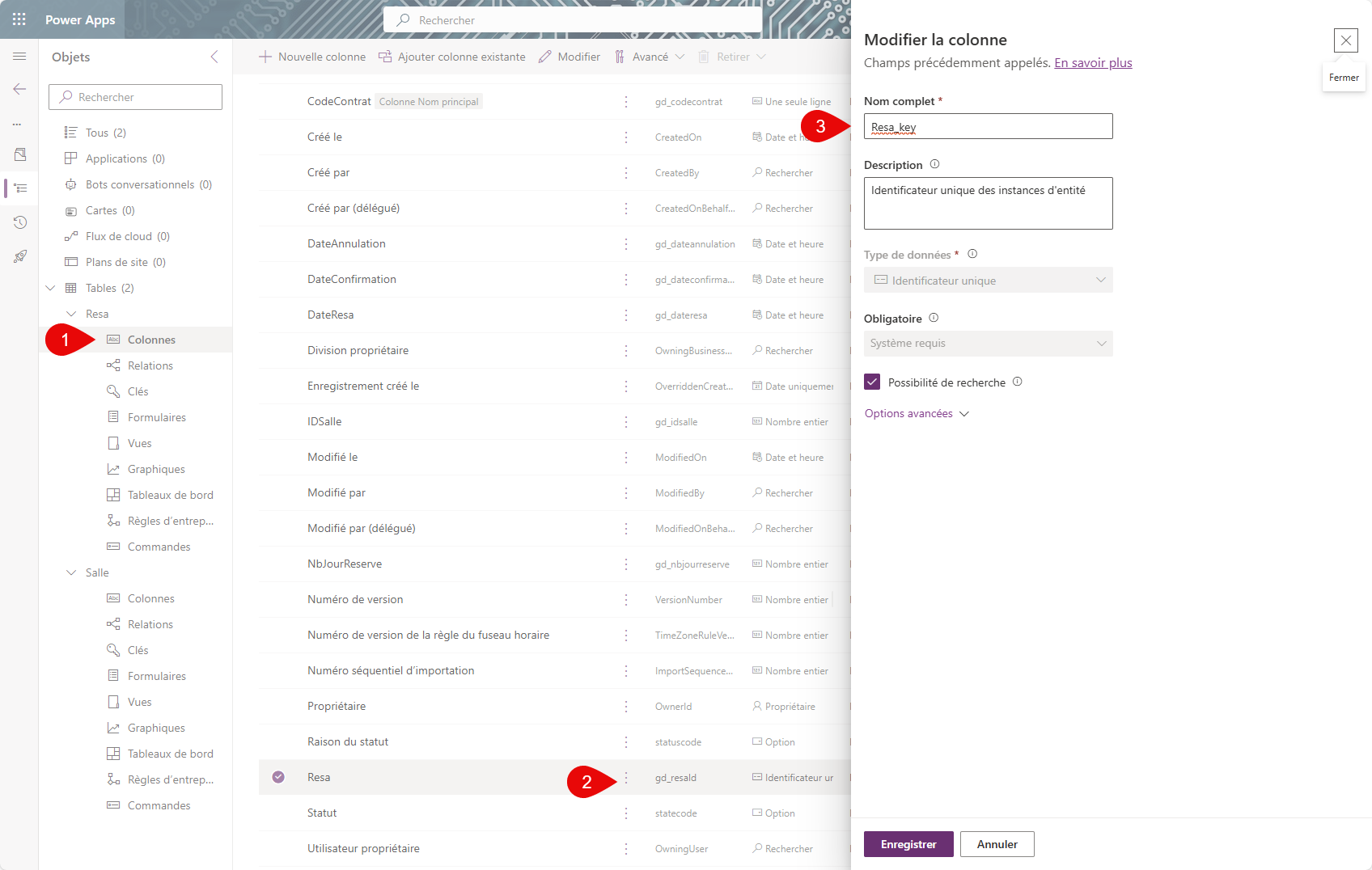This screenshot has height=870, width=1372.
Task: Open Graphiques under Resa table
Action: tap(156, 469)
